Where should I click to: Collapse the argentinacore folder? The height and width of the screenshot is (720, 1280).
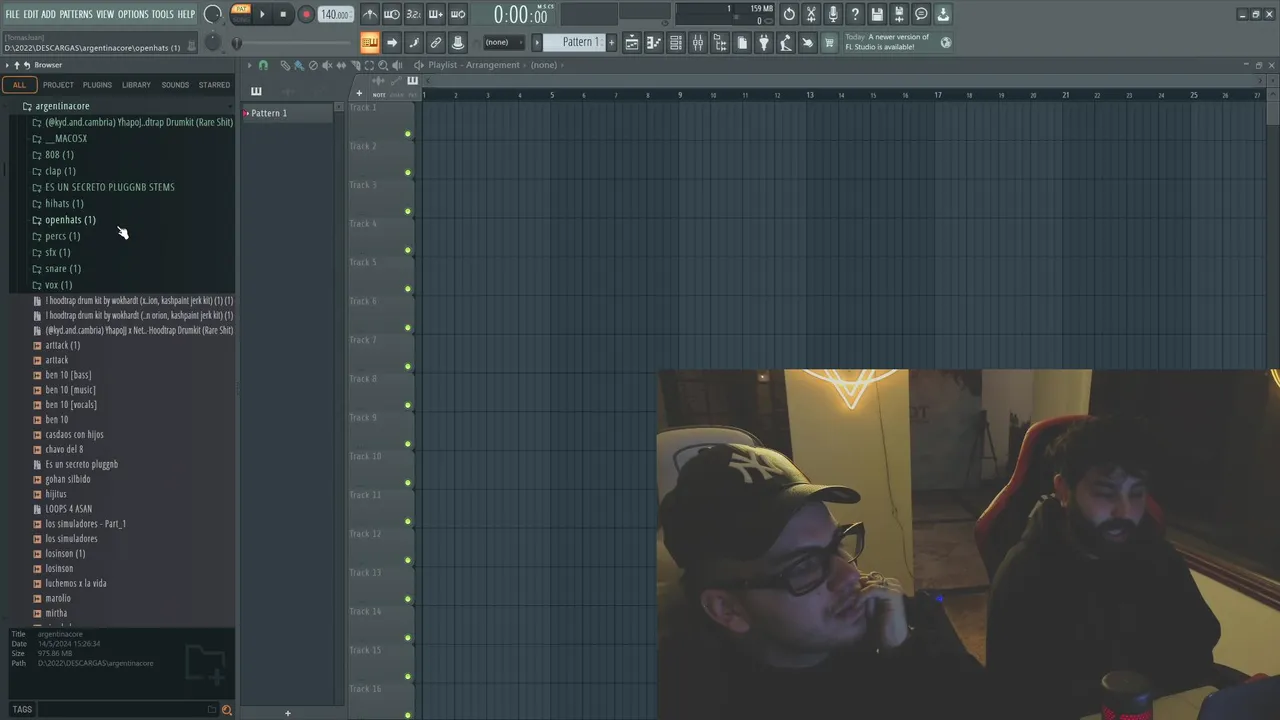(62, 106)
